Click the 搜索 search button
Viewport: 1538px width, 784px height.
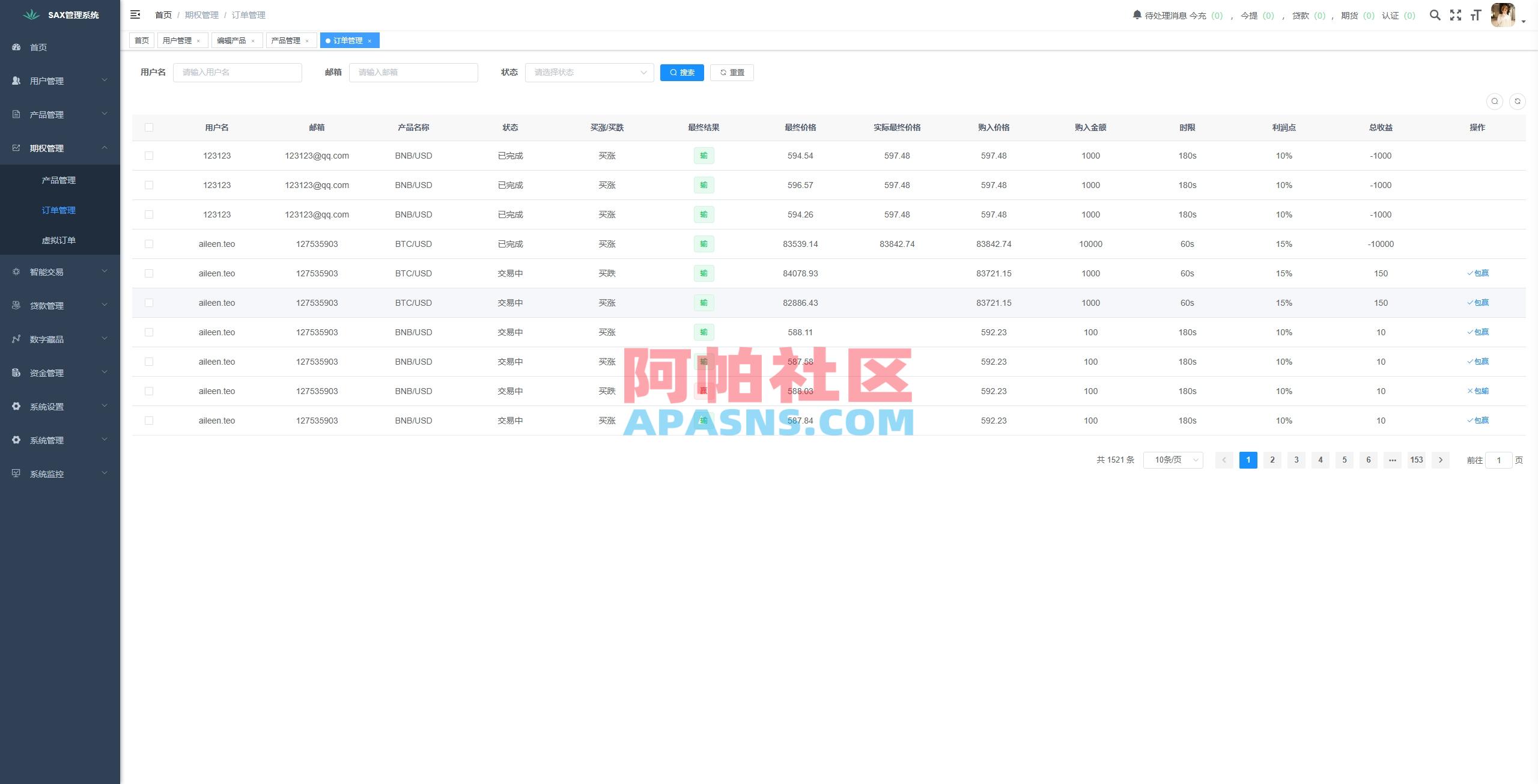click(x=682, y=72)
